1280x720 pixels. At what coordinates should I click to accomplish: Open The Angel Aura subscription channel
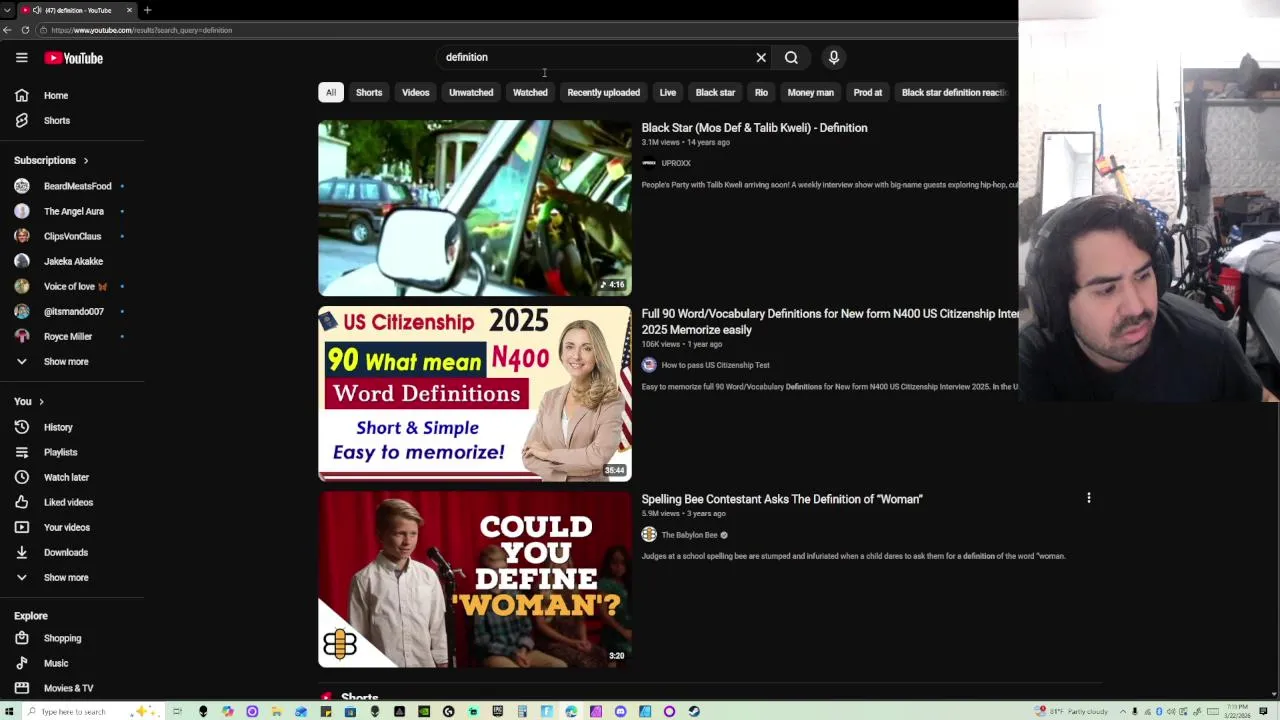tap(72, 211)
